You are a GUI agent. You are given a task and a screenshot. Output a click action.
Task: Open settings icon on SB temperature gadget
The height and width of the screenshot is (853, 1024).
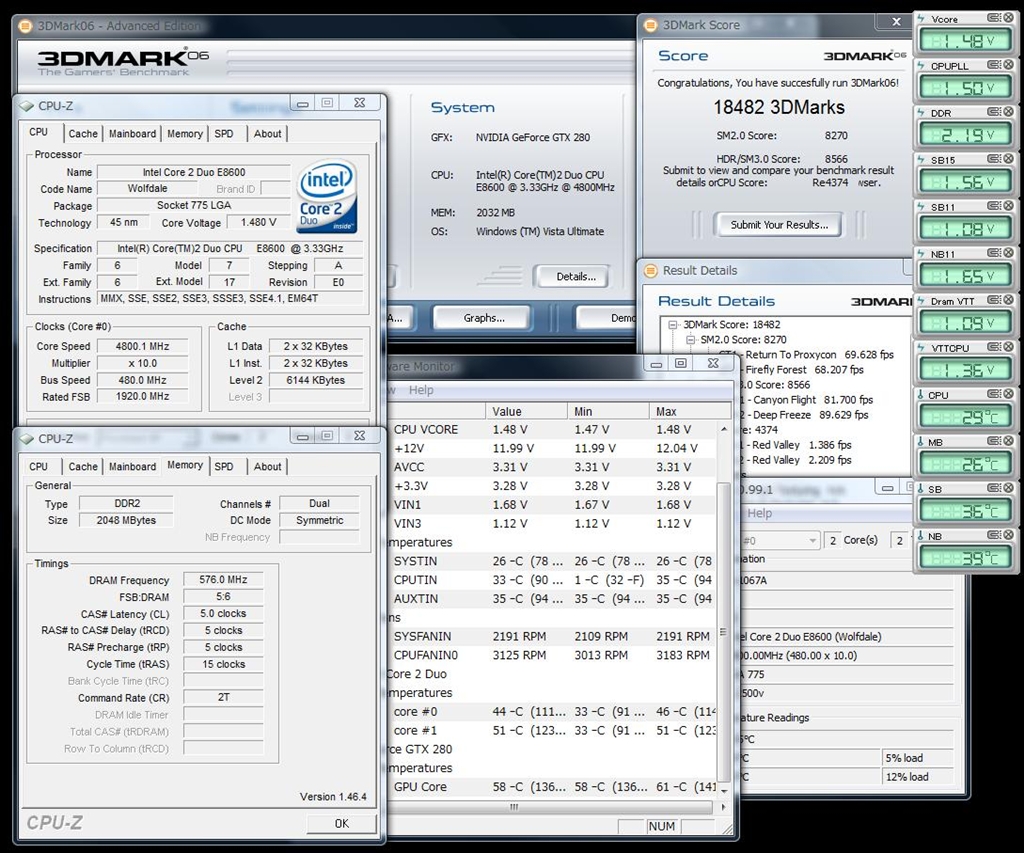point(994,489)
